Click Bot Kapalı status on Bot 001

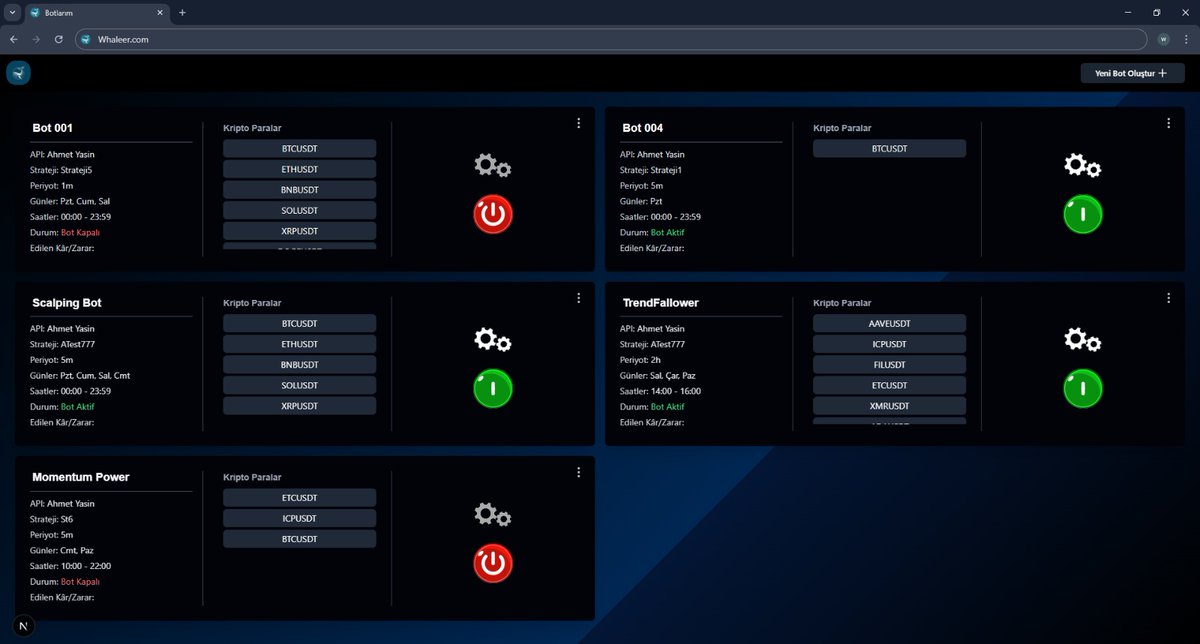coord(80,233)
